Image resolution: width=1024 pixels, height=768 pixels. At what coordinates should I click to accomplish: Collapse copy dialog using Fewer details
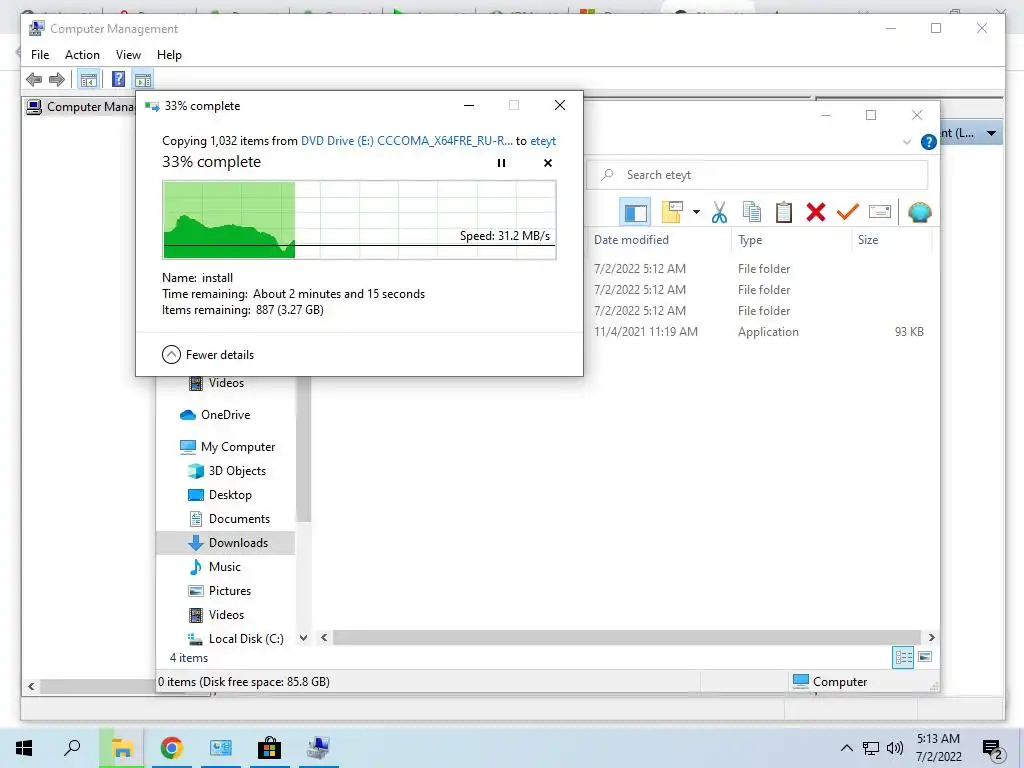208,355
